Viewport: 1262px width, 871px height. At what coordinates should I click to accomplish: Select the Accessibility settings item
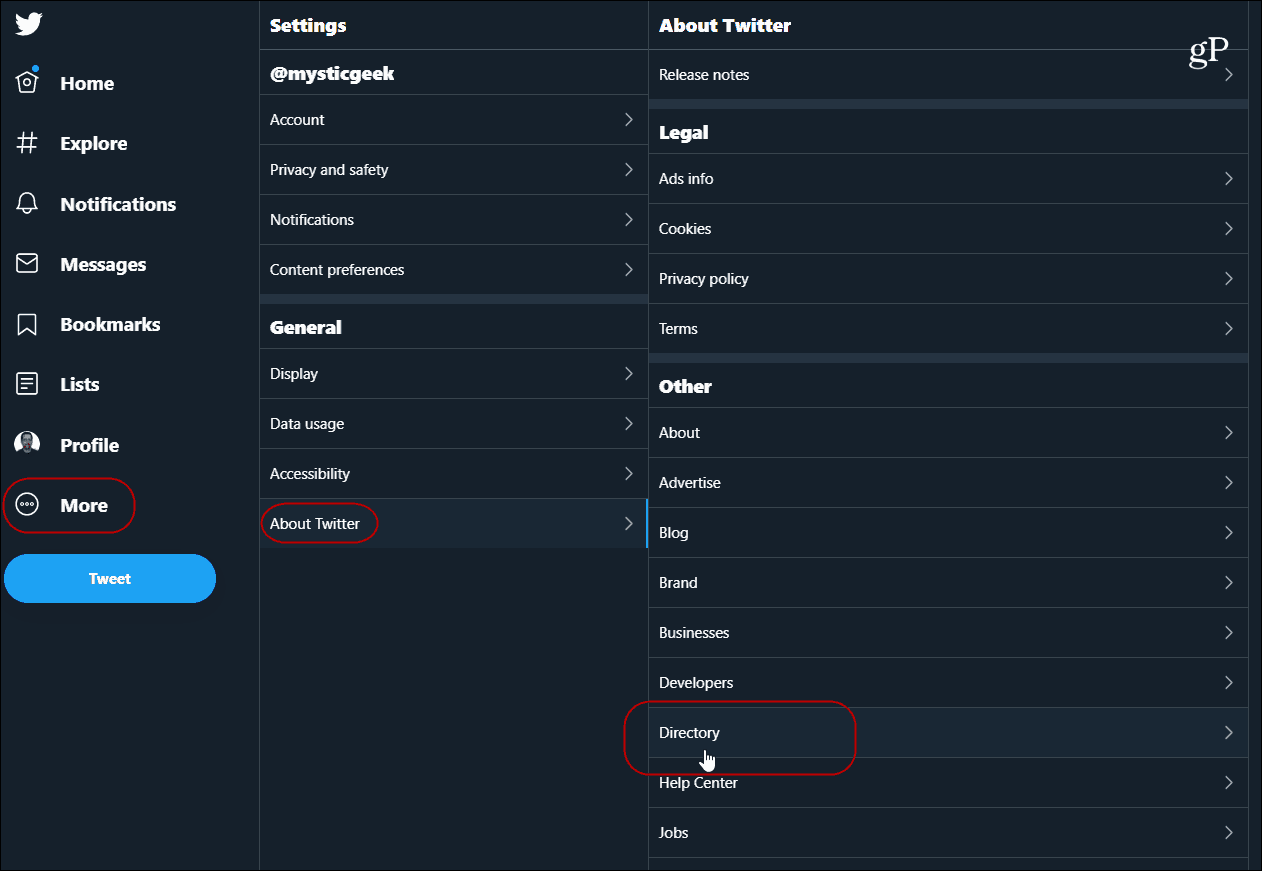(x=453, y=474)
